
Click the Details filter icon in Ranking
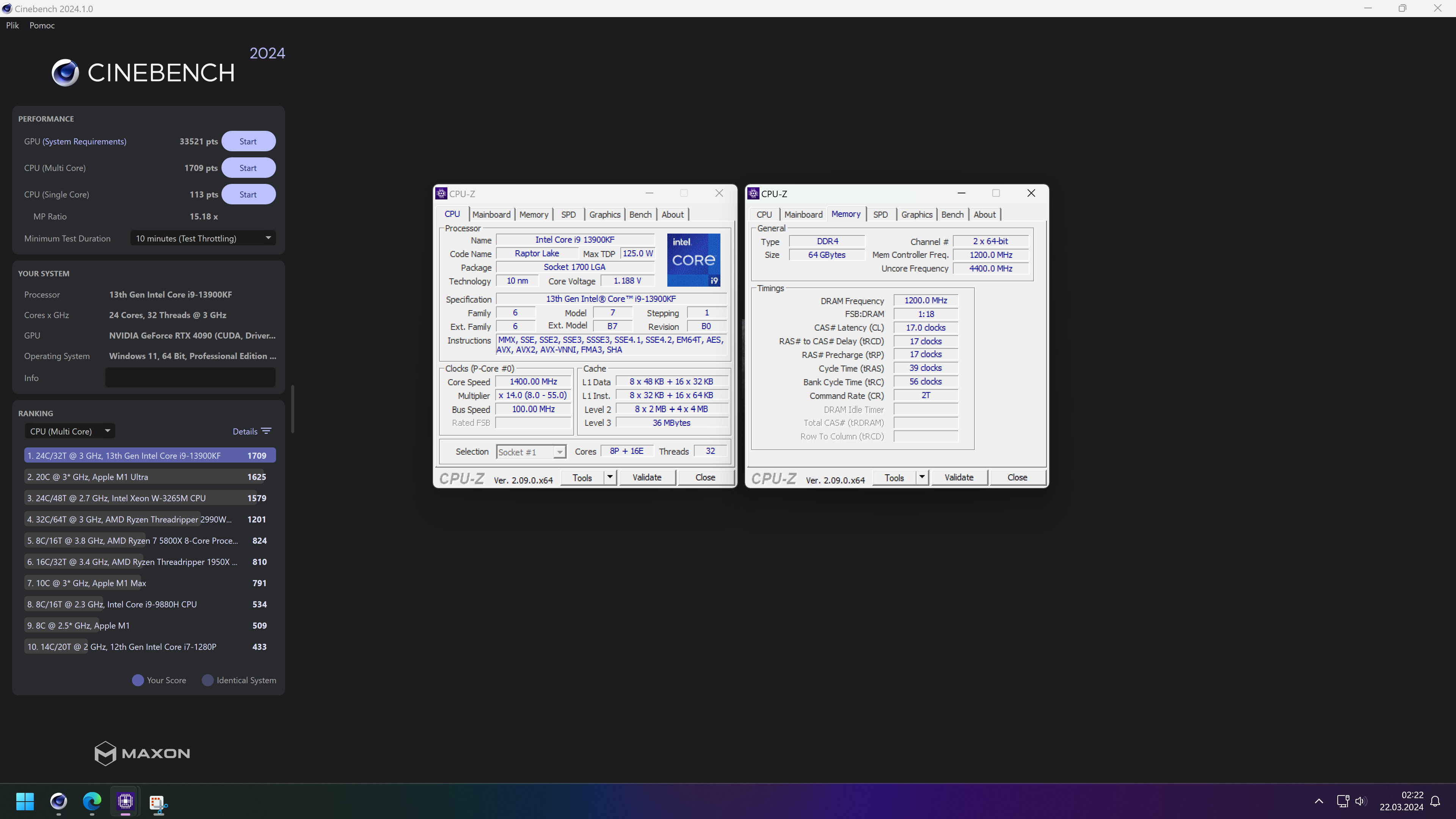tap(266, 431)
